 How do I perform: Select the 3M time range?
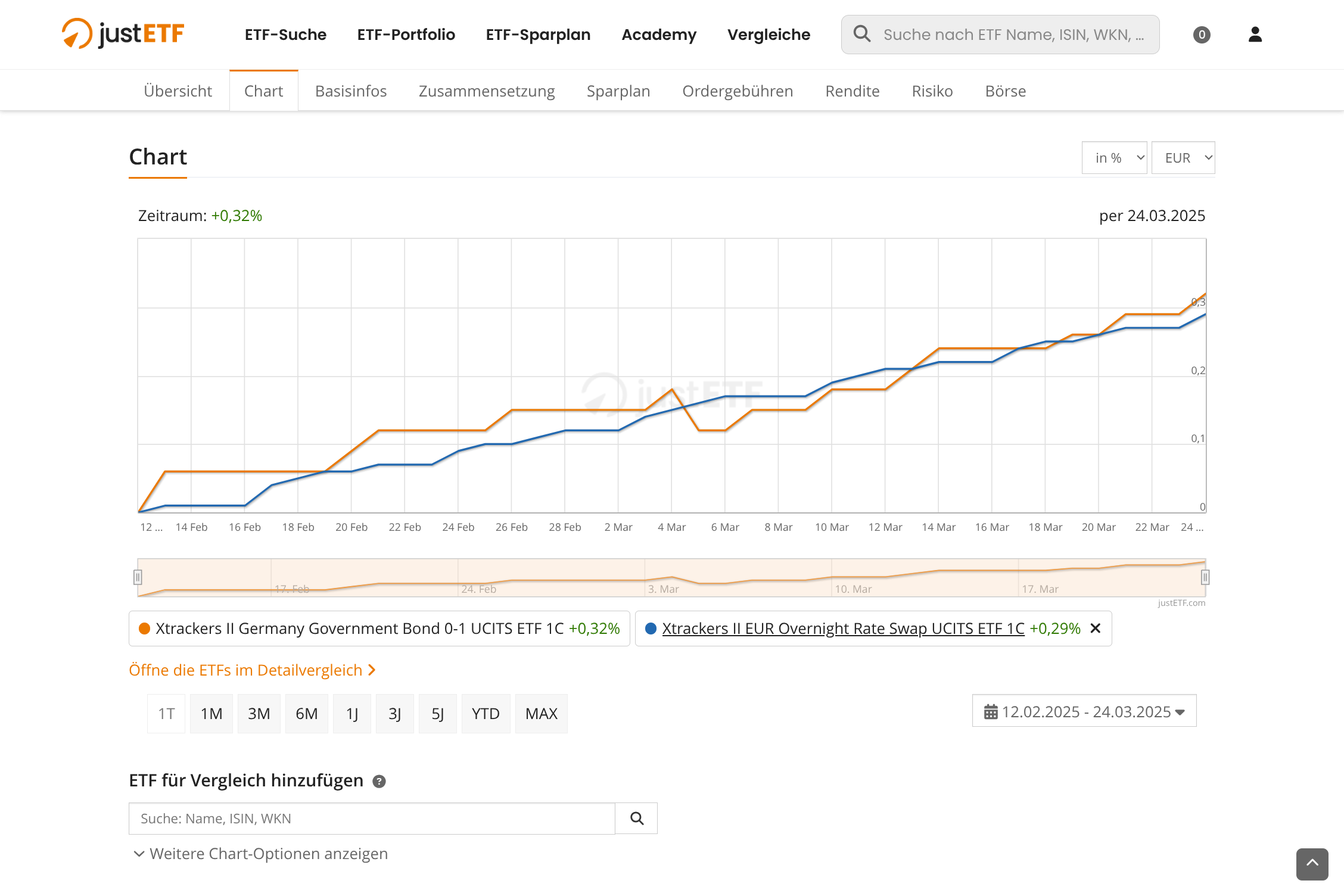[x=259, y=714]
